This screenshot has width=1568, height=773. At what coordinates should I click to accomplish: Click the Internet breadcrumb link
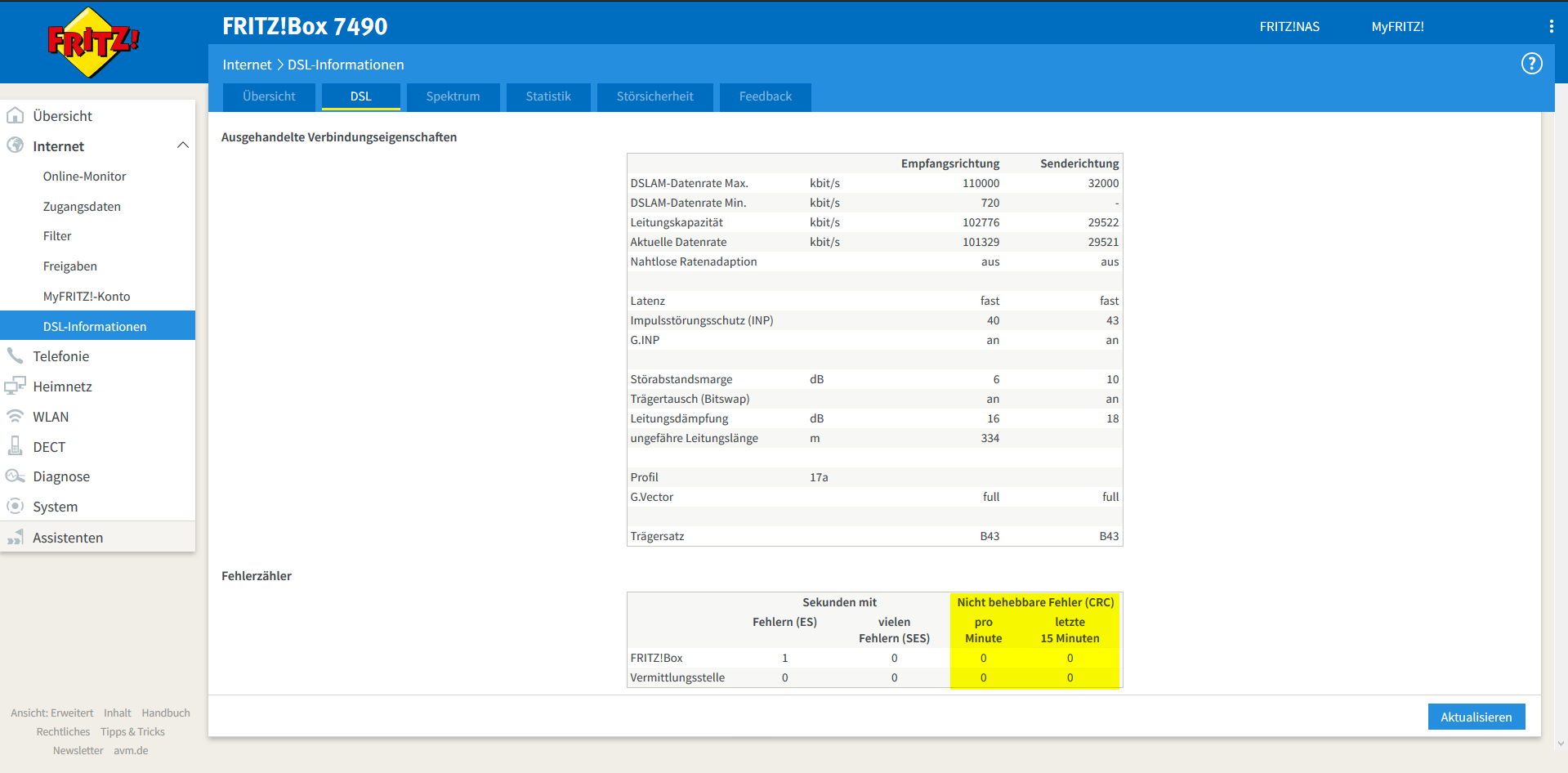tap(247, 65)
